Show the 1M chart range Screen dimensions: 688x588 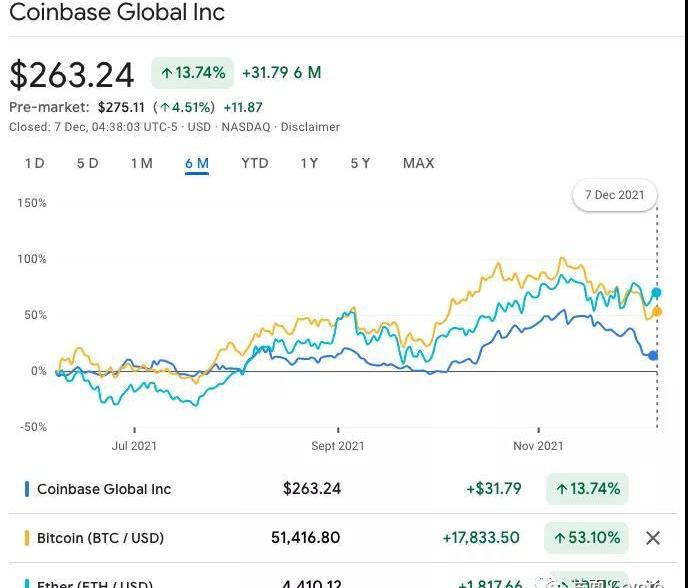click(x=141, y=163)
